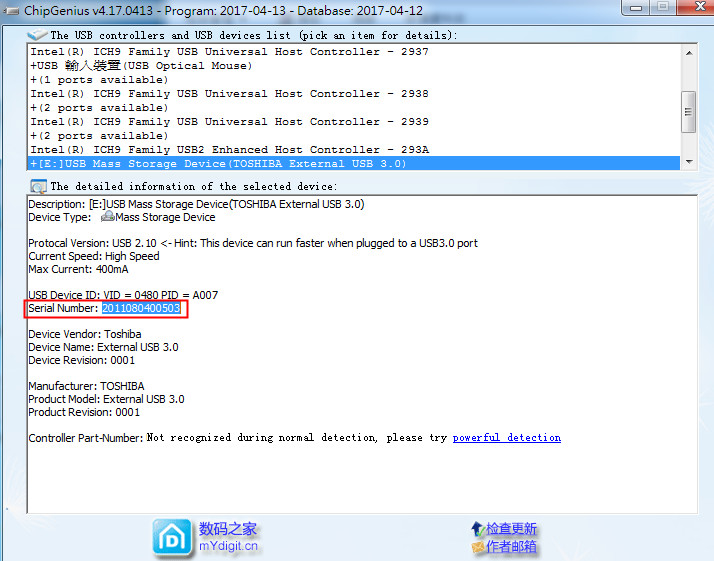Open the 作者邮箱 author email link
Viewport: 714px width, 561px height.
(511, 546)
